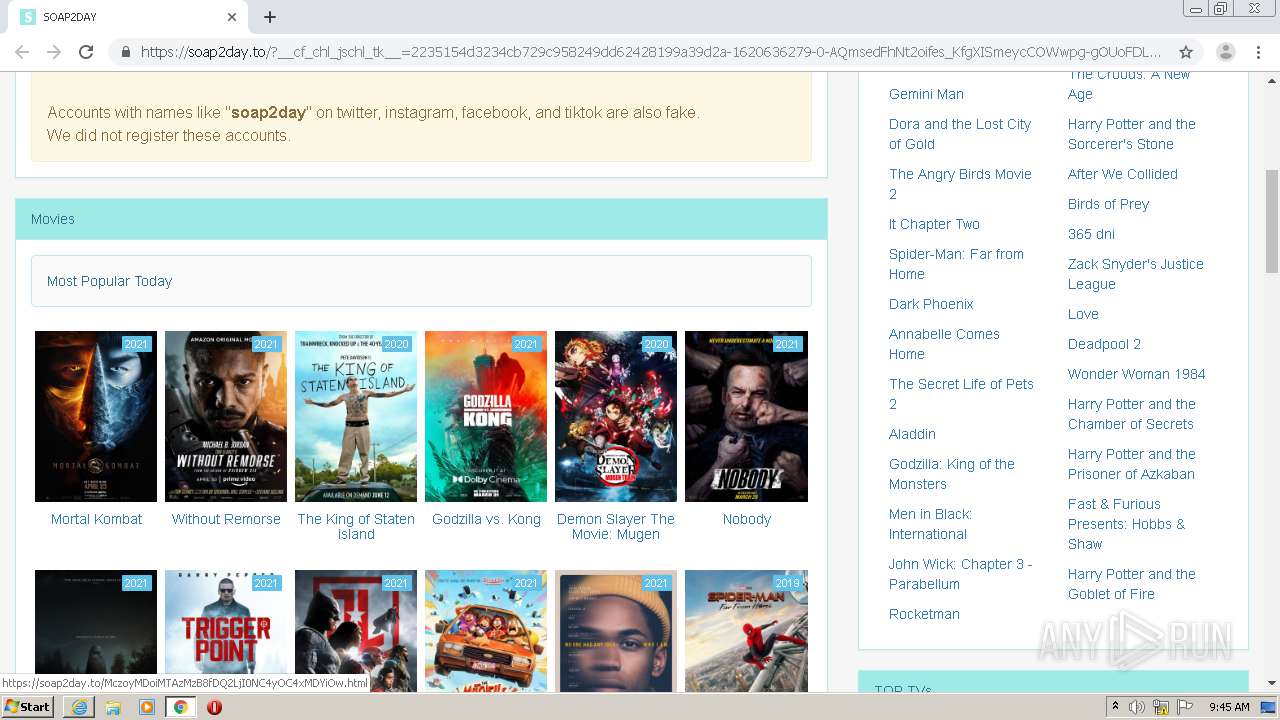Open Demon Slayer The Movie: Mugen link
This screenshot has width=1280, height=720.
pyautogui.click(x=616, y=526)
